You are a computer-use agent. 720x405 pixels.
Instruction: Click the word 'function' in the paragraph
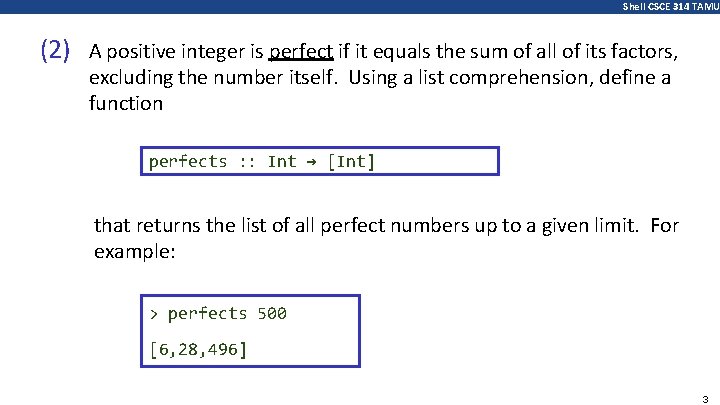pos(126,103)
